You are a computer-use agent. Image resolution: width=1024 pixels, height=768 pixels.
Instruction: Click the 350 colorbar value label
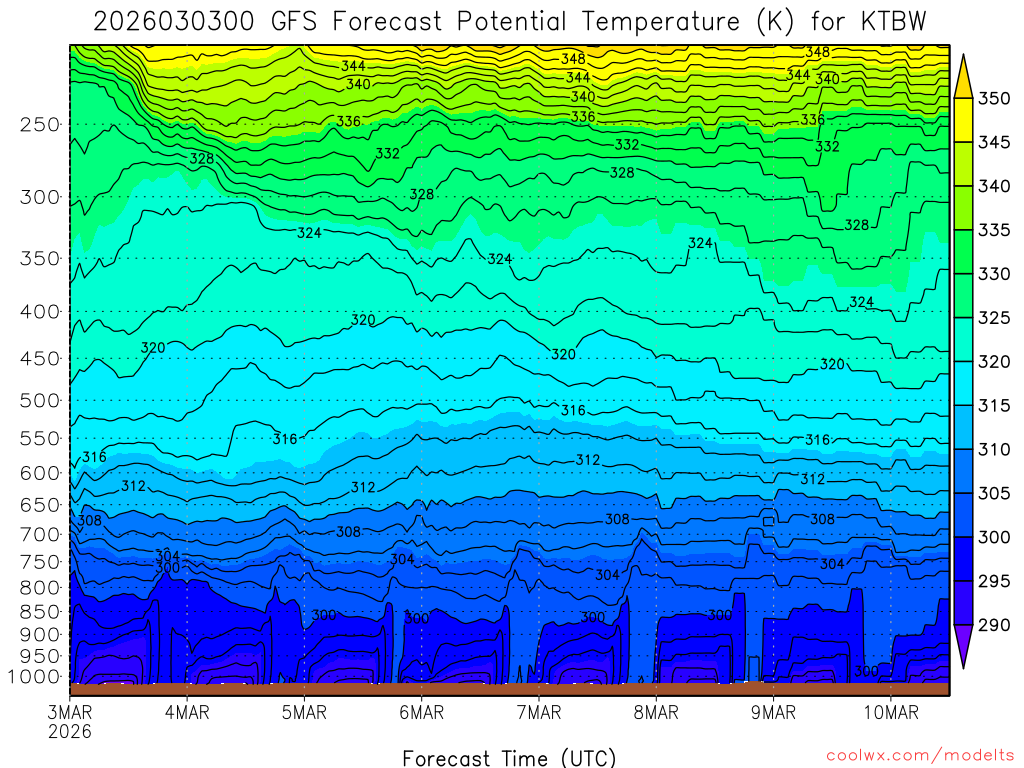994,99
